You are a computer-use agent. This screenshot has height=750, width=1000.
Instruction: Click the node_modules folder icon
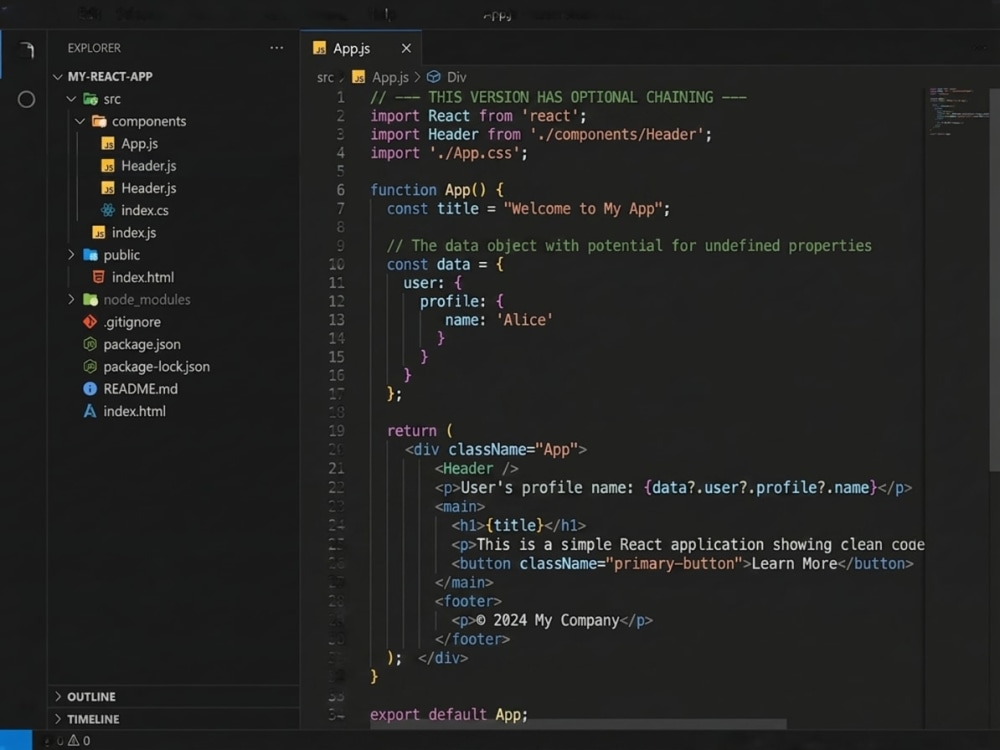(x=91, y=299)
